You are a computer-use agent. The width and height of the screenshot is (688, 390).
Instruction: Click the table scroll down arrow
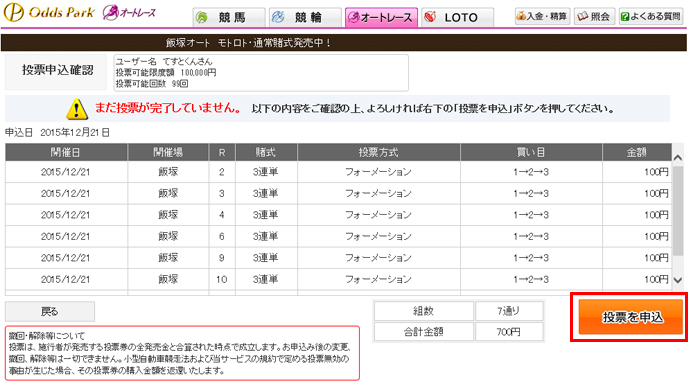(677, 280)
